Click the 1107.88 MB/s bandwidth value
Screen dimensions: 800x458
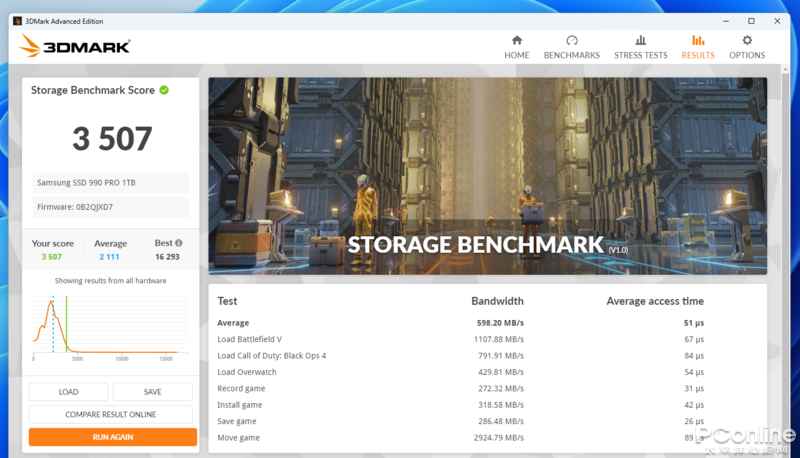pos(498,339)
